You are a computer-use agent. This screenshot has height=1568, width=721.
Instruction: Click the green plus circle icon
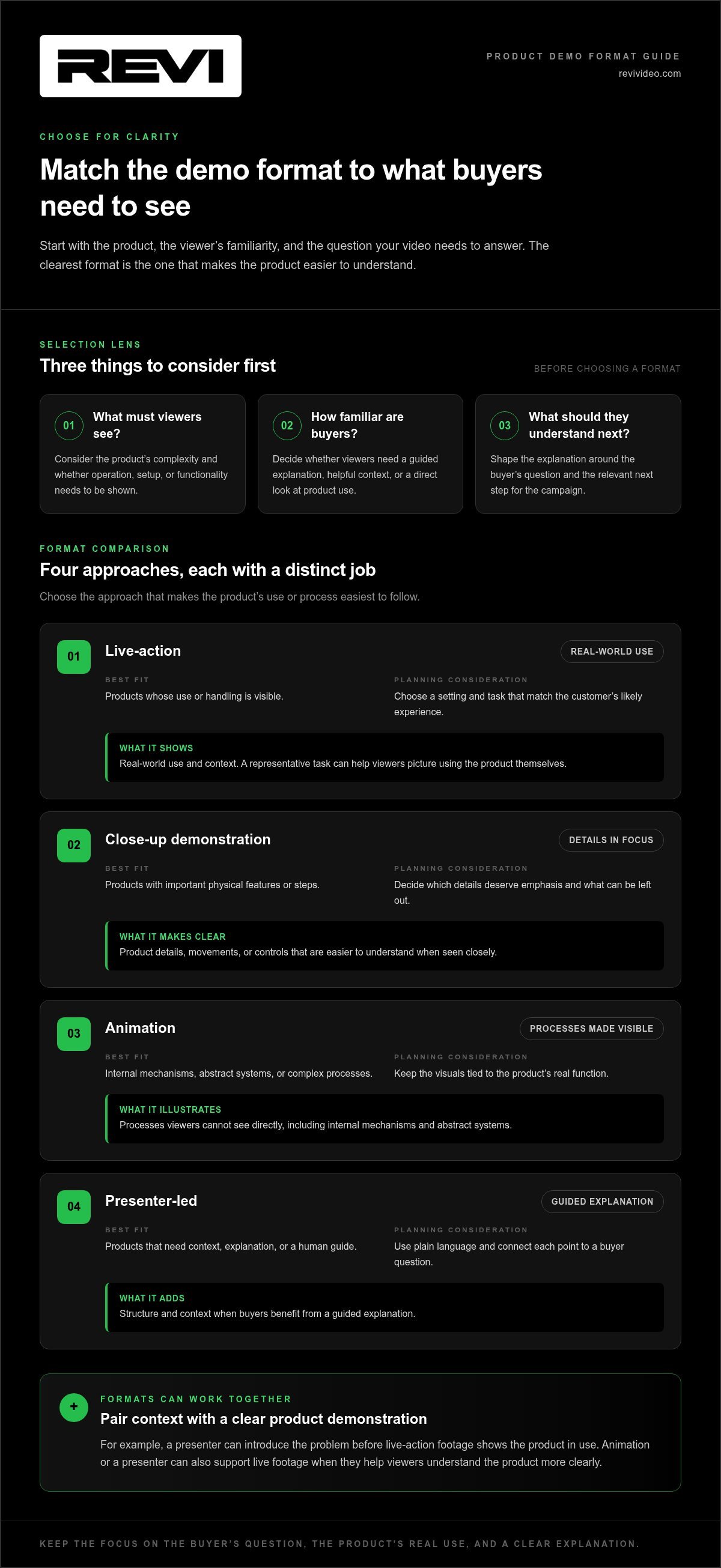74,1407
